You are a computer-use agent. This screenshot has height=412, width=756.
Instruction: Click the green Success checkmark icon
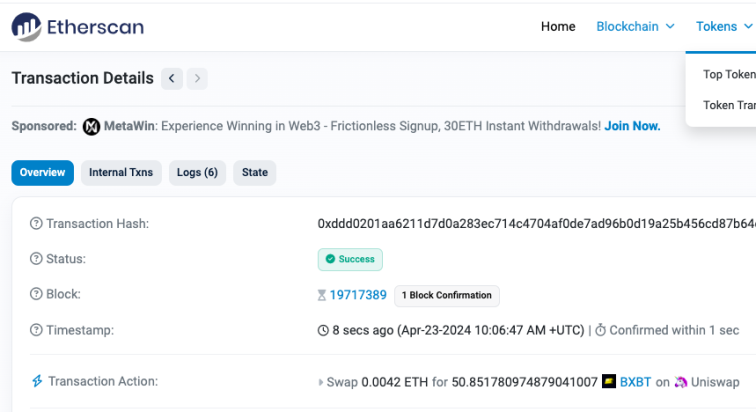[x=330, y=259]
